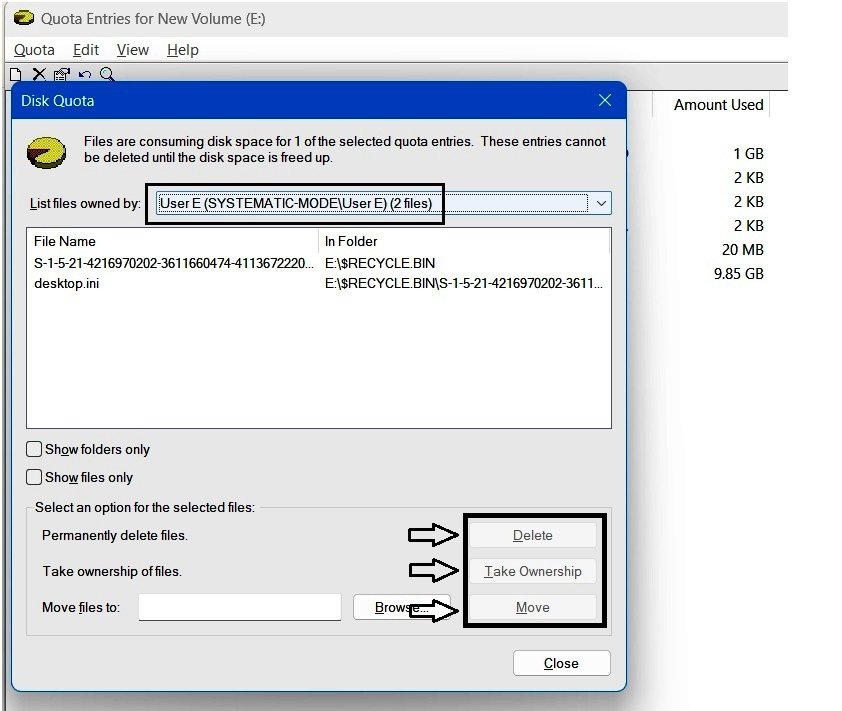Screen dimensions: 842x711
Task: Click the File Name column header
Action: 172,241
